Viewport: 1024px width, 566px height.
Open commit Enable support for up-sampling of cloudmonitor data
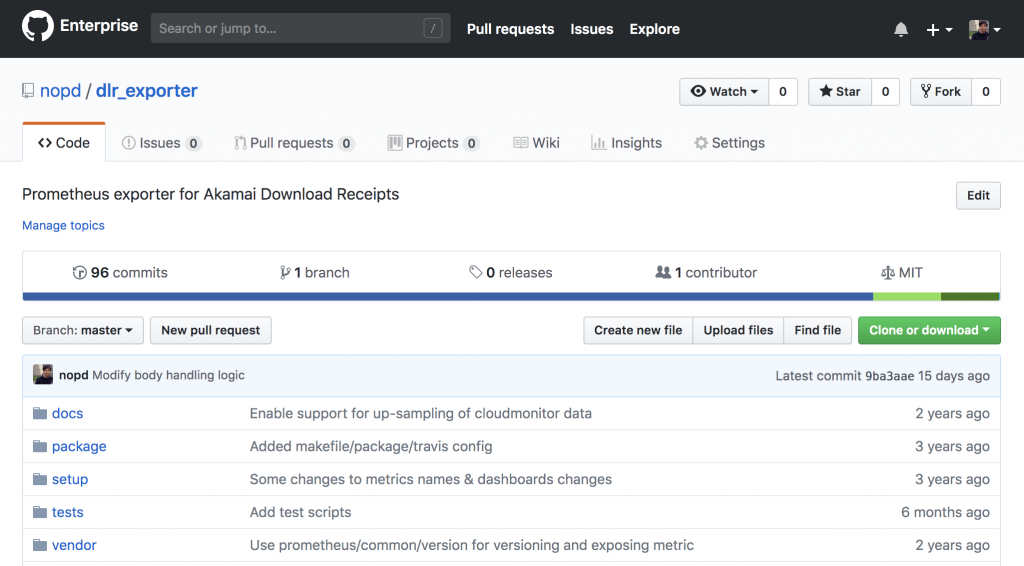(421, 413)
